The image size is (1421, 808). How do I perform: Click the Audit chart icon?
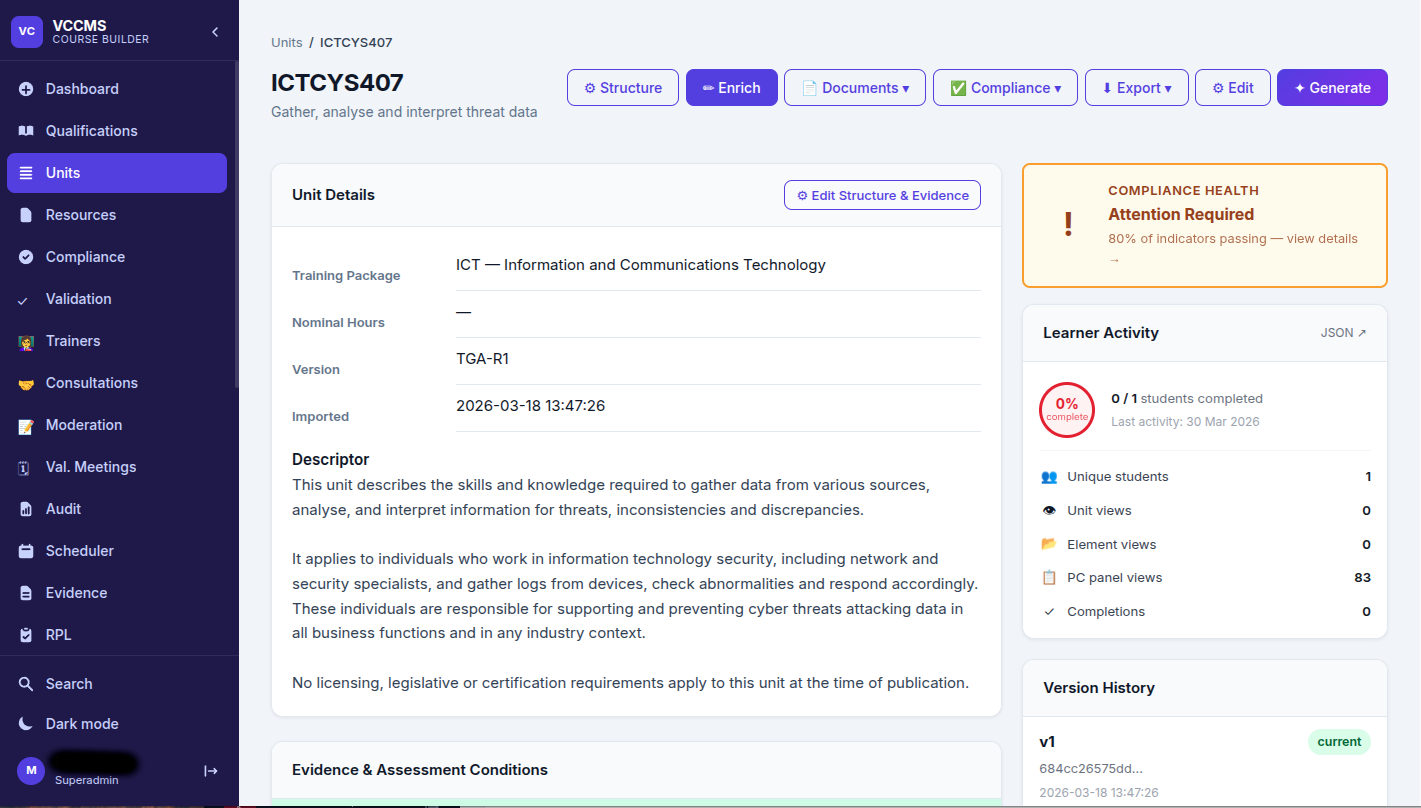[x=26, y=509]
